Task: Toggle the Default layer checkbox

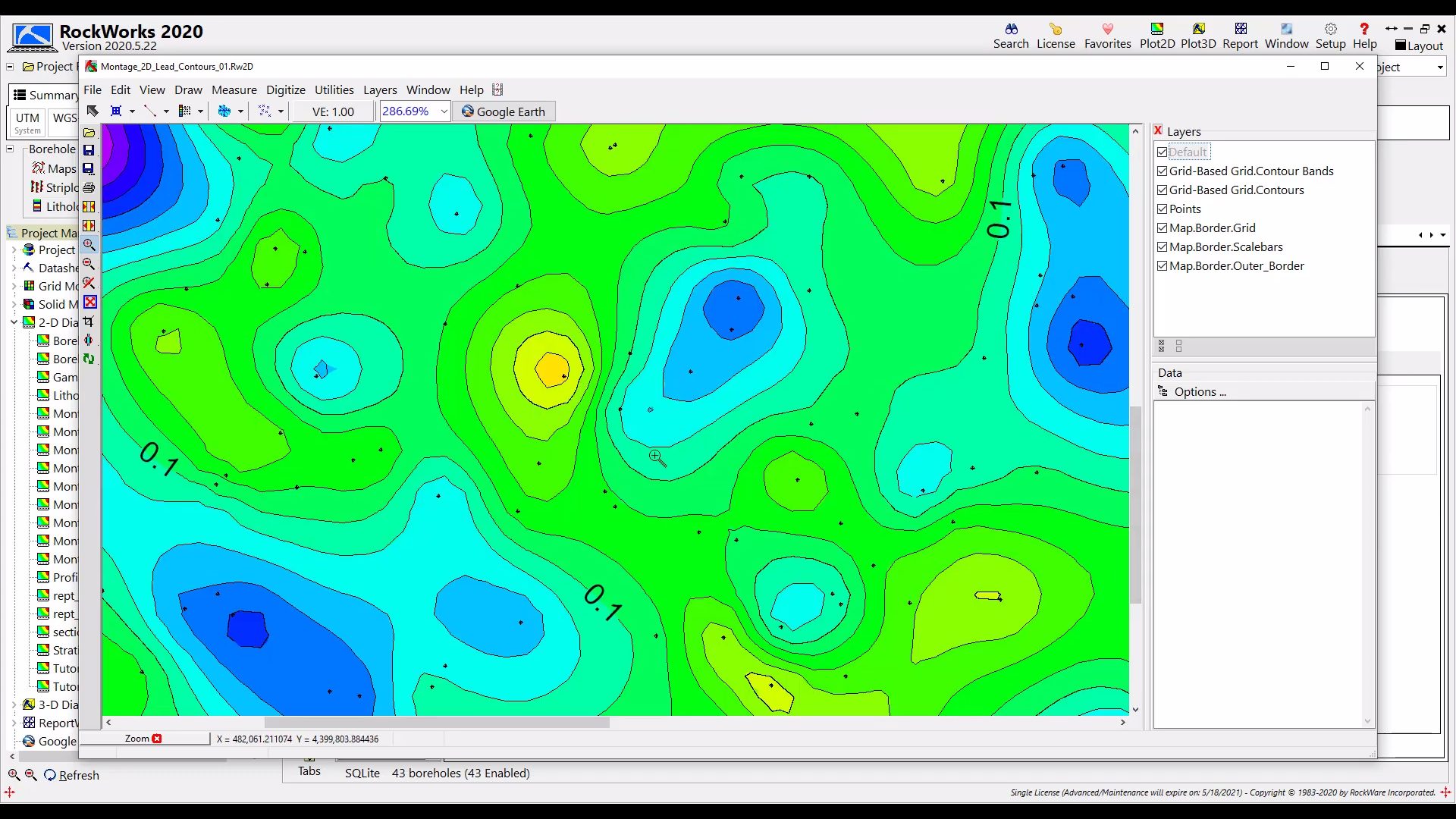Action: (1162, 152)
